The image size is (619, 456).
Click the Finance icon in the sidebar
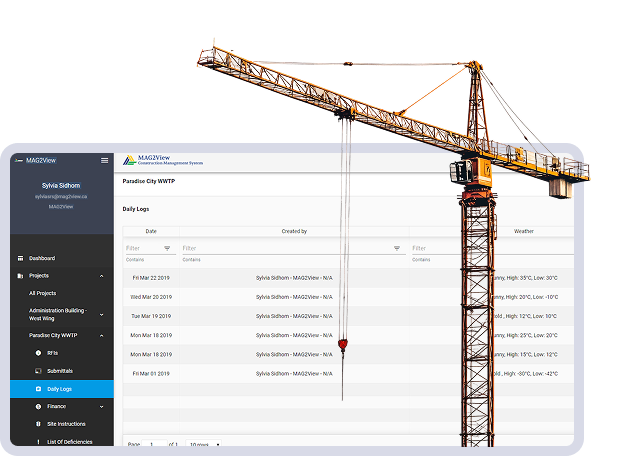38,407
